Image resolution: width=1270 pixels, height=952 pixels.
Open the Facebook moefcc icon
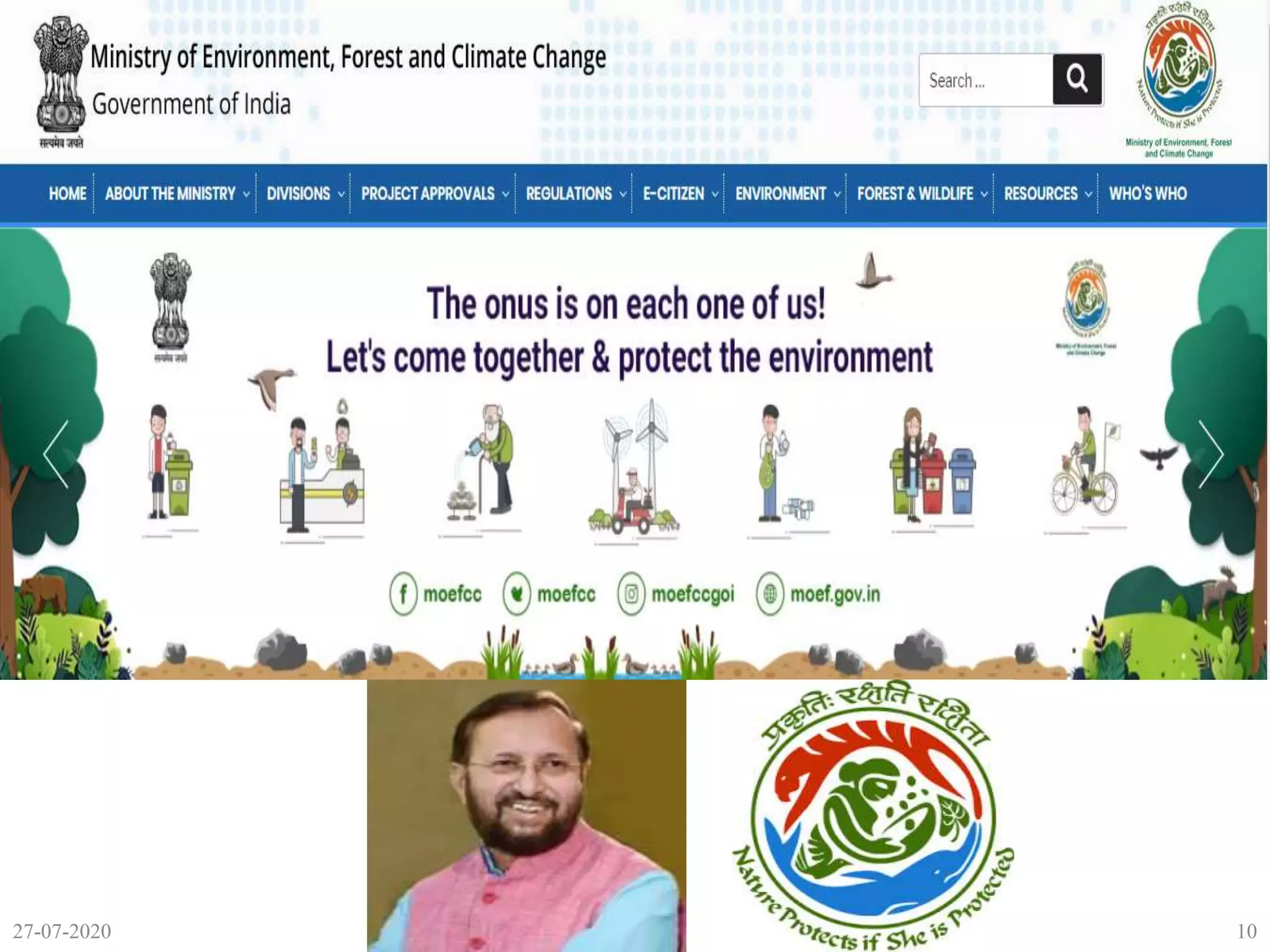coord(403,594)
